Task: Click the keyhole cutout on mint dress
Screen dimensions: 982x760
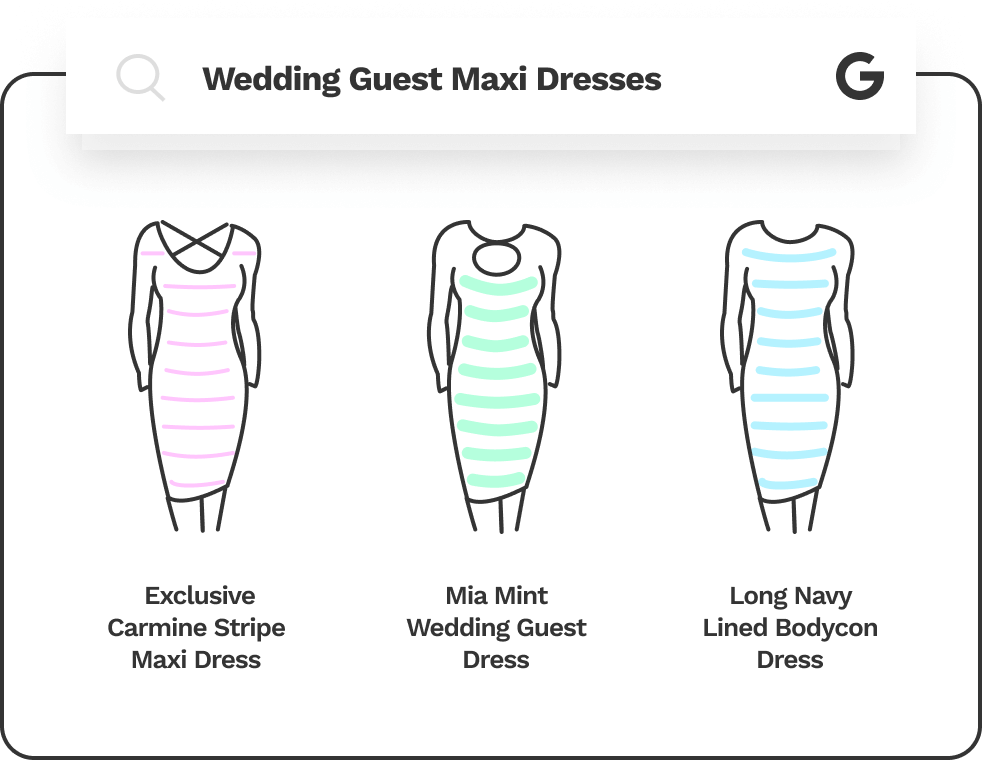Action: click(x=496, y=259)
